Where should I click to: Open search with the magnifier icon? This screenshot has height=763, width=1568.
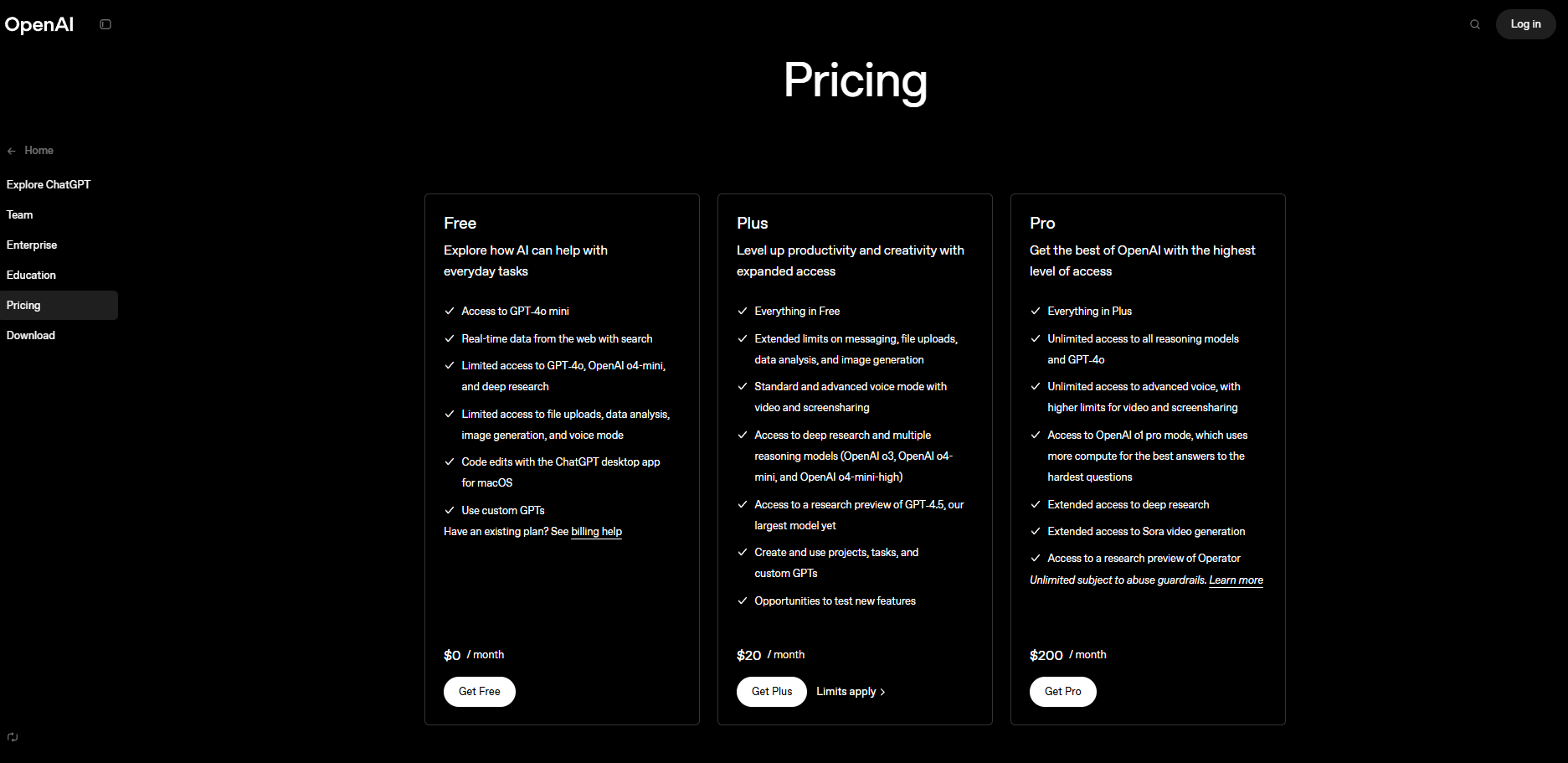1475,24
